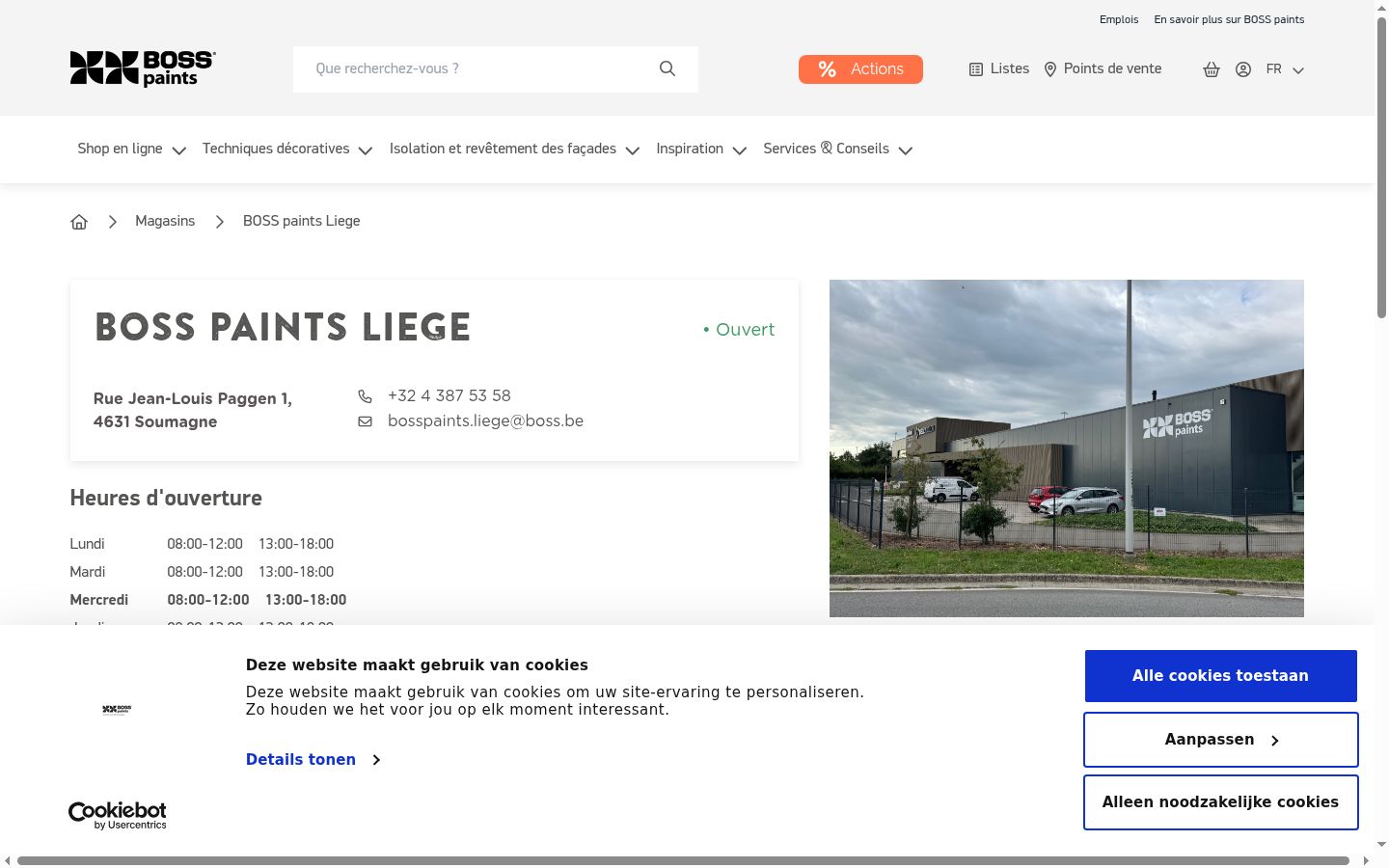
Task: Expand Details tonen in cookie banner
Action: point(313,760)
